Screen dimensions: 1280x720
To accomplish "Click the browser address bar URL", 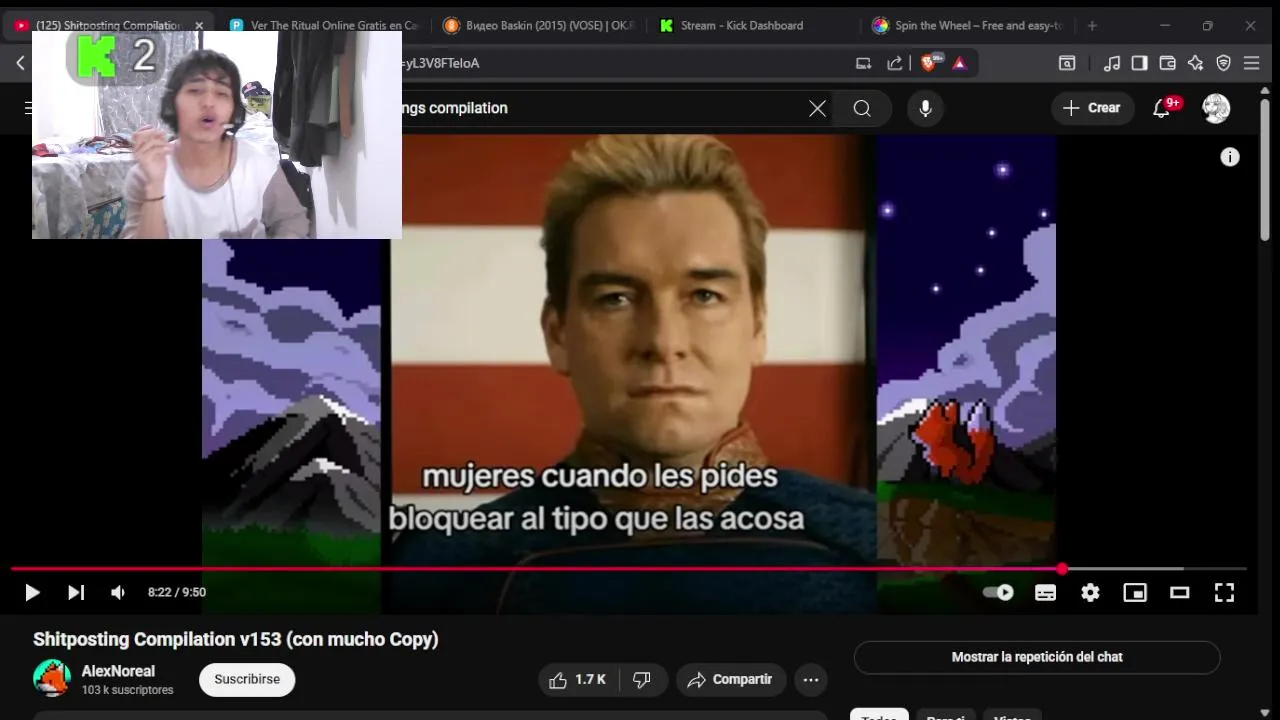I will (x=440, y=63).
